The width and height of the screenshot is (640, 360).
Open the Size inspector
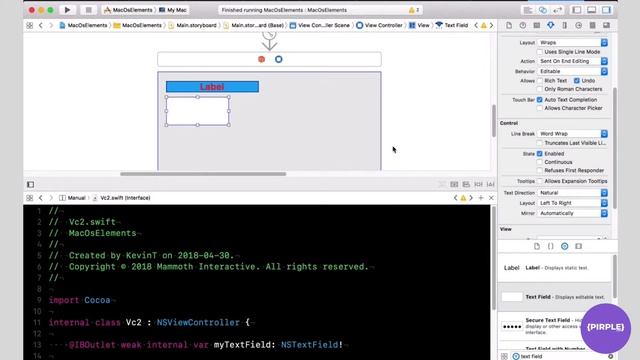click(x=564, y=25)
